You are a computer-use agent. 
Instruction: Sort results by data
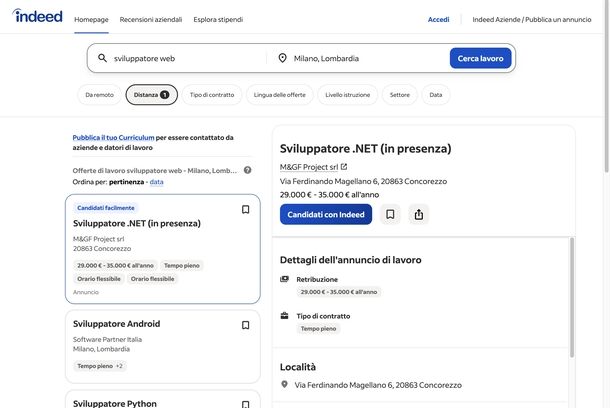coord(156,182)
